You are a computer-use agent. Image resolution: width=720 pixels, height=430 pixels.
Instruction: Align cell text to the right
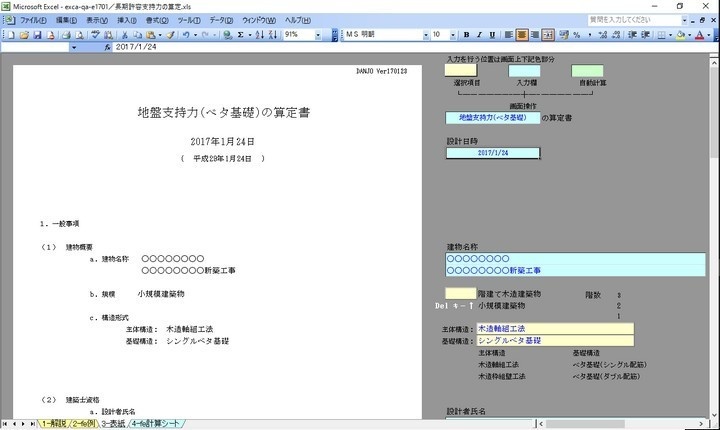(534, 35)
